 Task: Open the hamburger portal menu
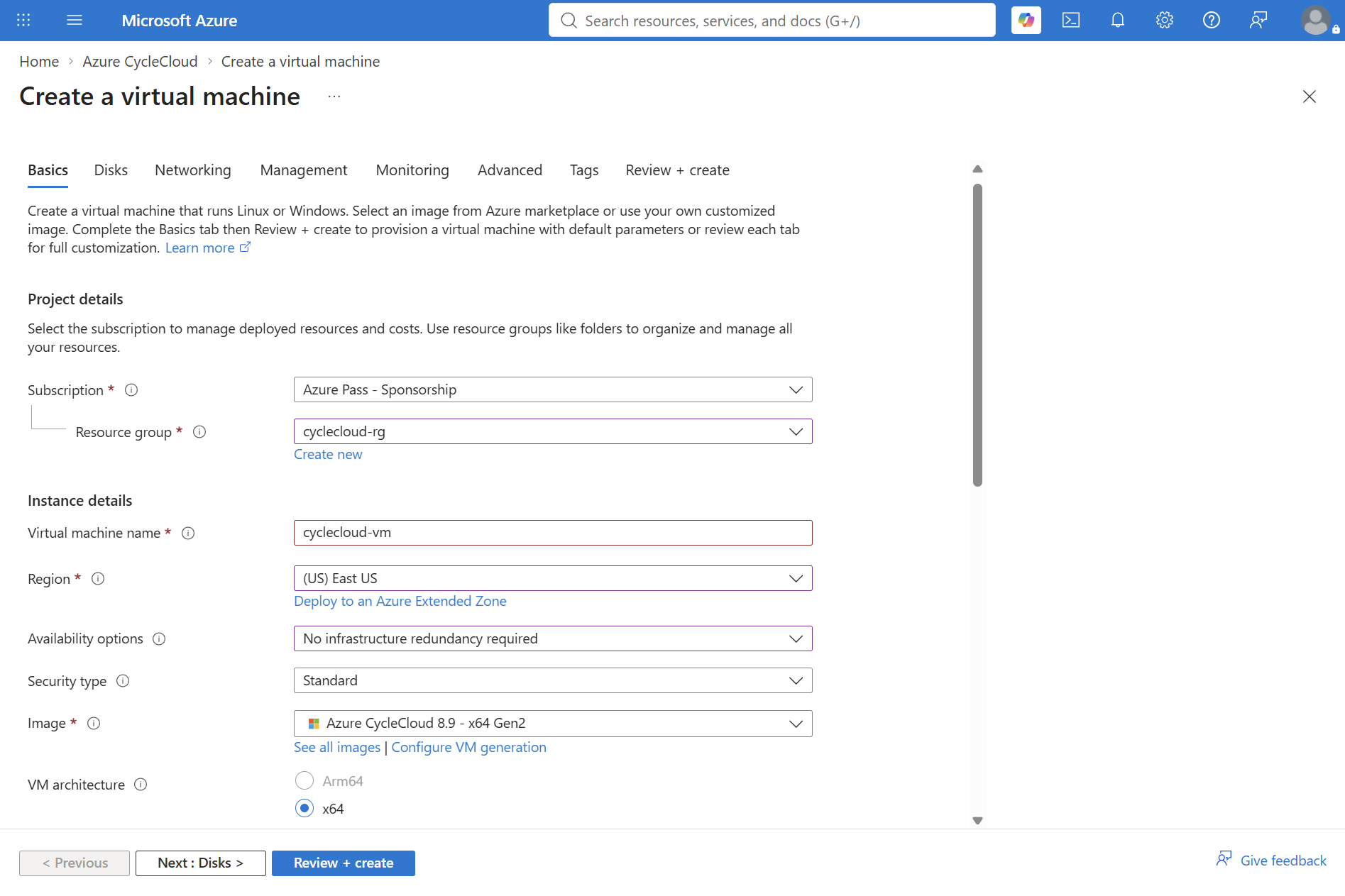[75, 21]
